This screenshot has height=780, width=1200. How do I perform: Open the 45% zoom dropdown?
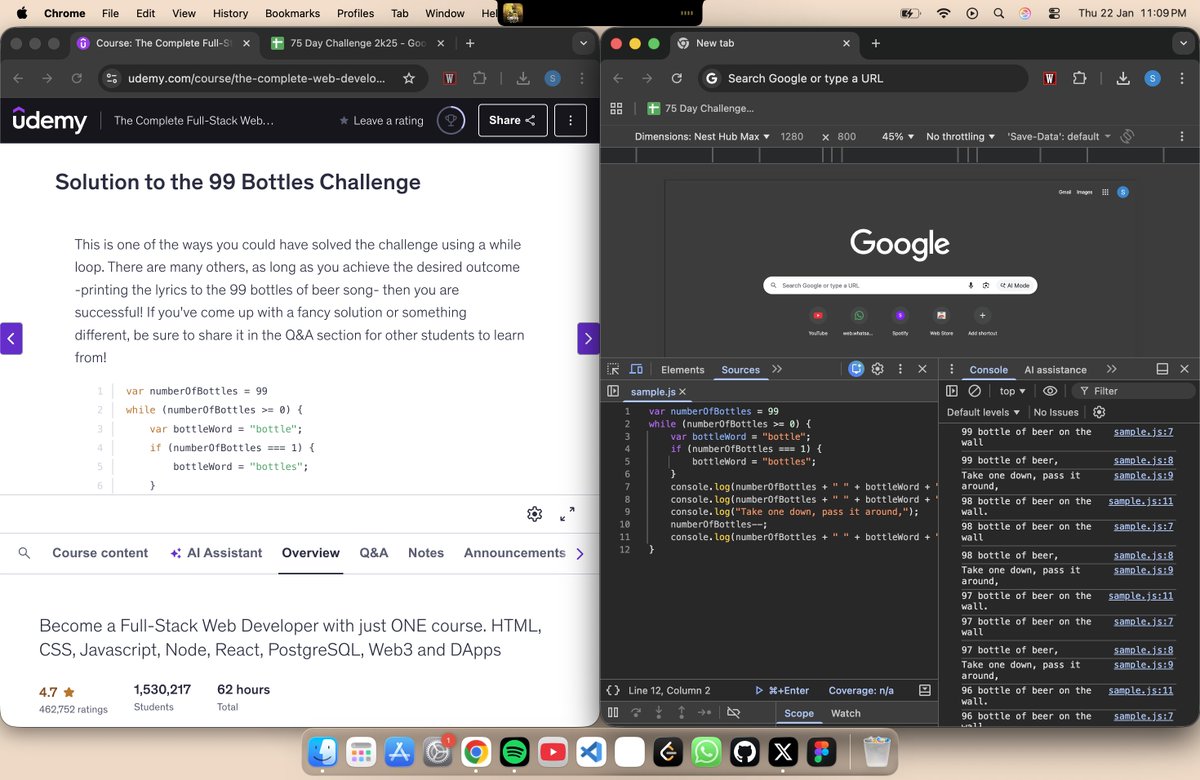coord(898,136)
